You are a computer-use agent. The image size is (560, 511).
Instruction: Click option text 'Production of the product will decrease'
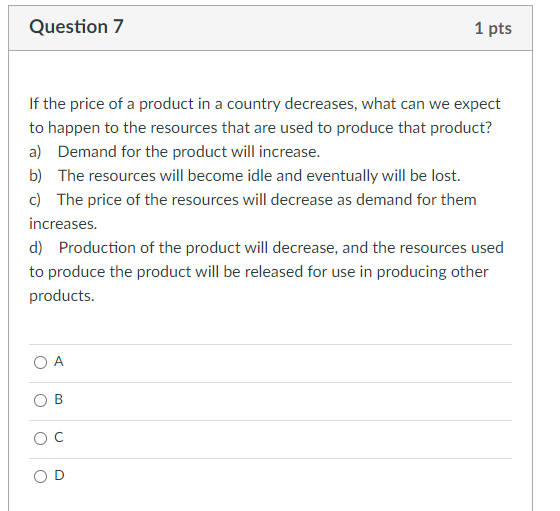266,272
